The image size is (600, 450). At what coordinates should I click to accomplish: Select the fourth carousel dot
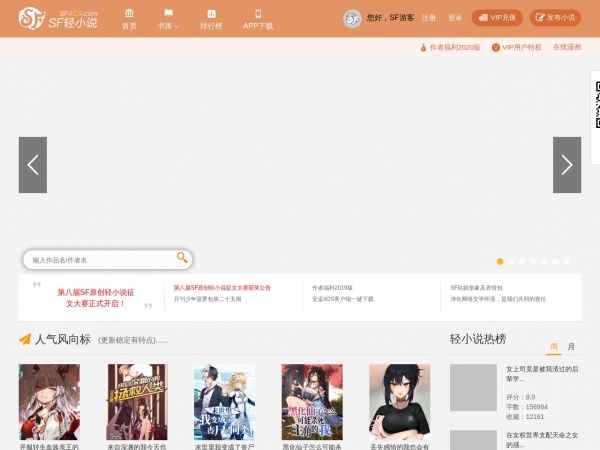533,261
